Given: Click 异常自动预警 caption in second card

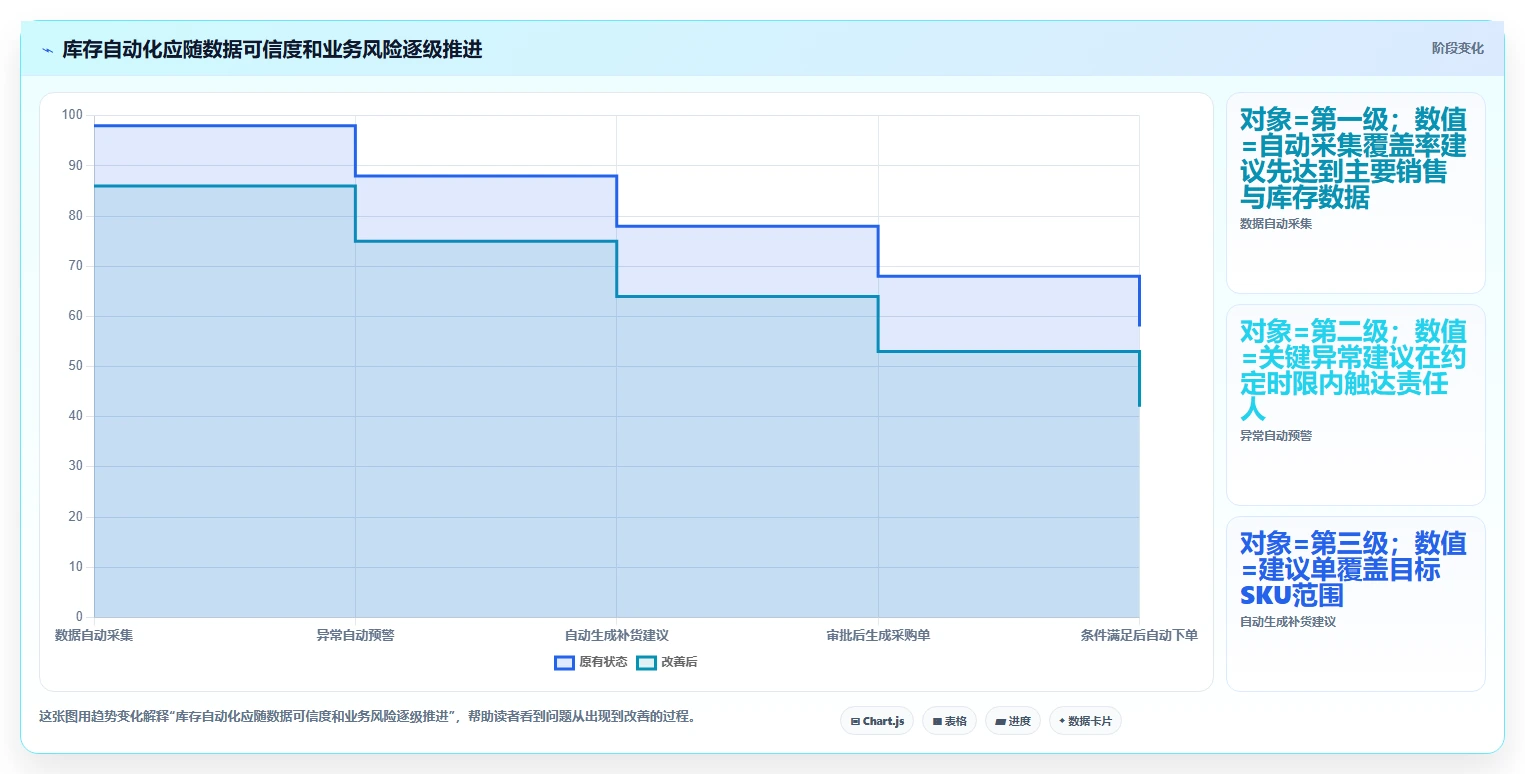Looking at the screenshot, I should point(1276,436).
